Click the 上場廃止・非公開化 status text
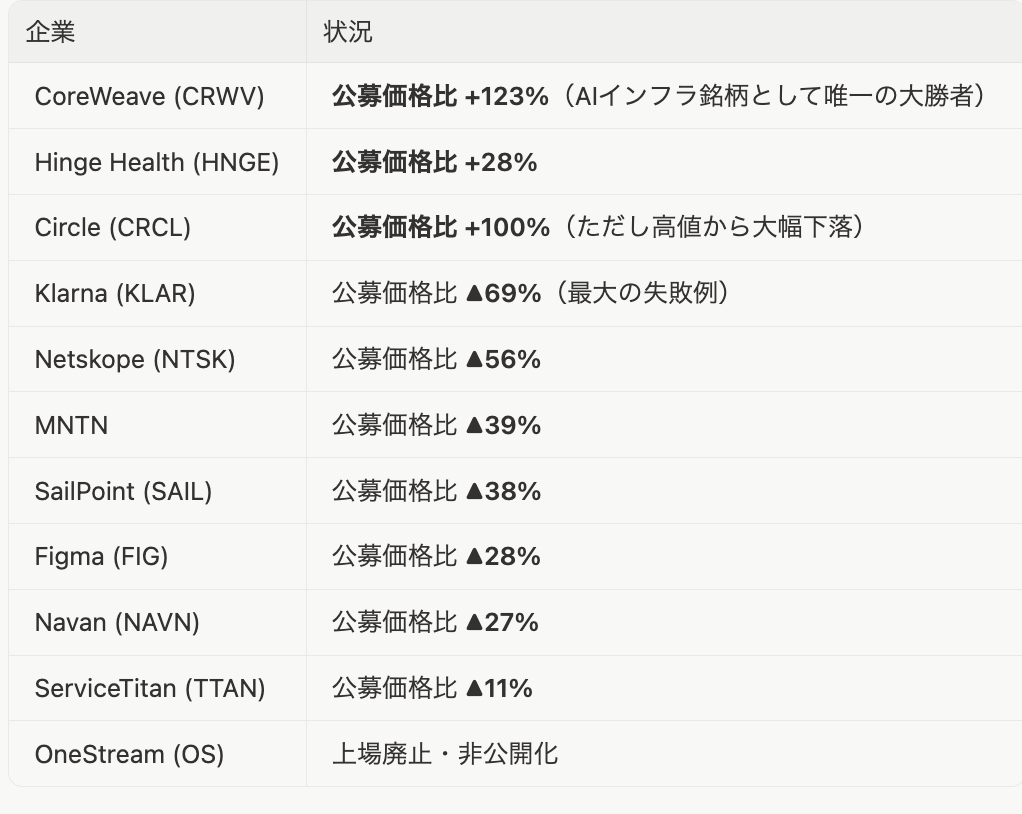The width and height of the screenshot is (1022, 814). tap(445, 754)
